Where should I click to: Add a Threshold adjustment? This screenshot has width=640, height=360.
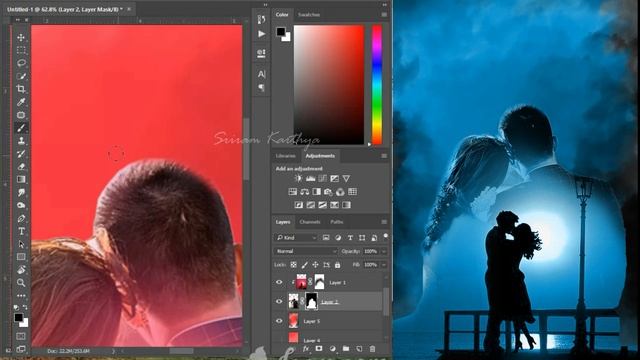tap(322, 205)
